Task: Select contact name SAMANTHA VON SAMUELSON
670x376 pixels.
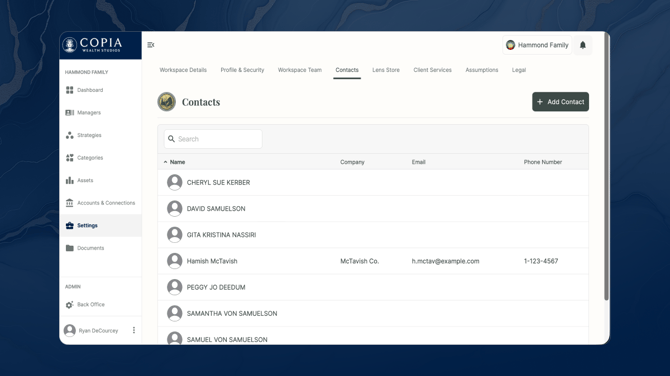Action: pos(232,314)
